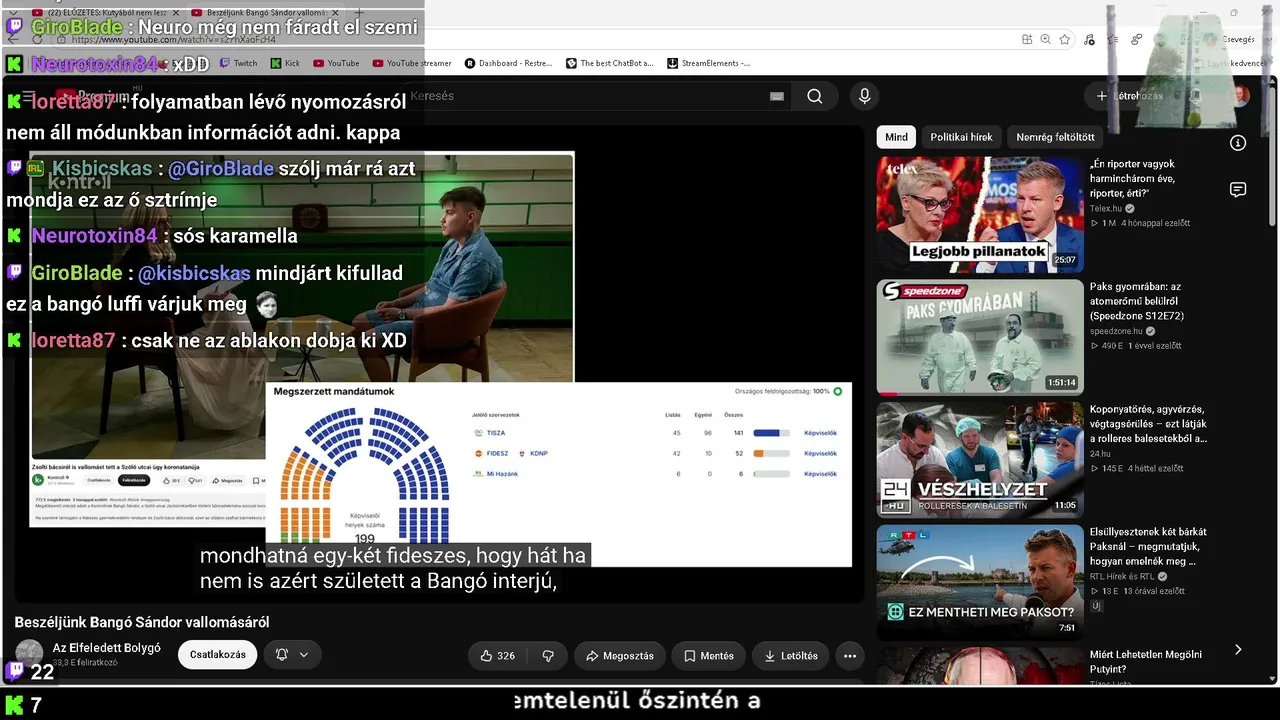Image resolution: width=1280 pixels, height=720 pixels.
Task: Open Ez mentheti meg Paksot thumbnail
Action: [x=980, y=582]
